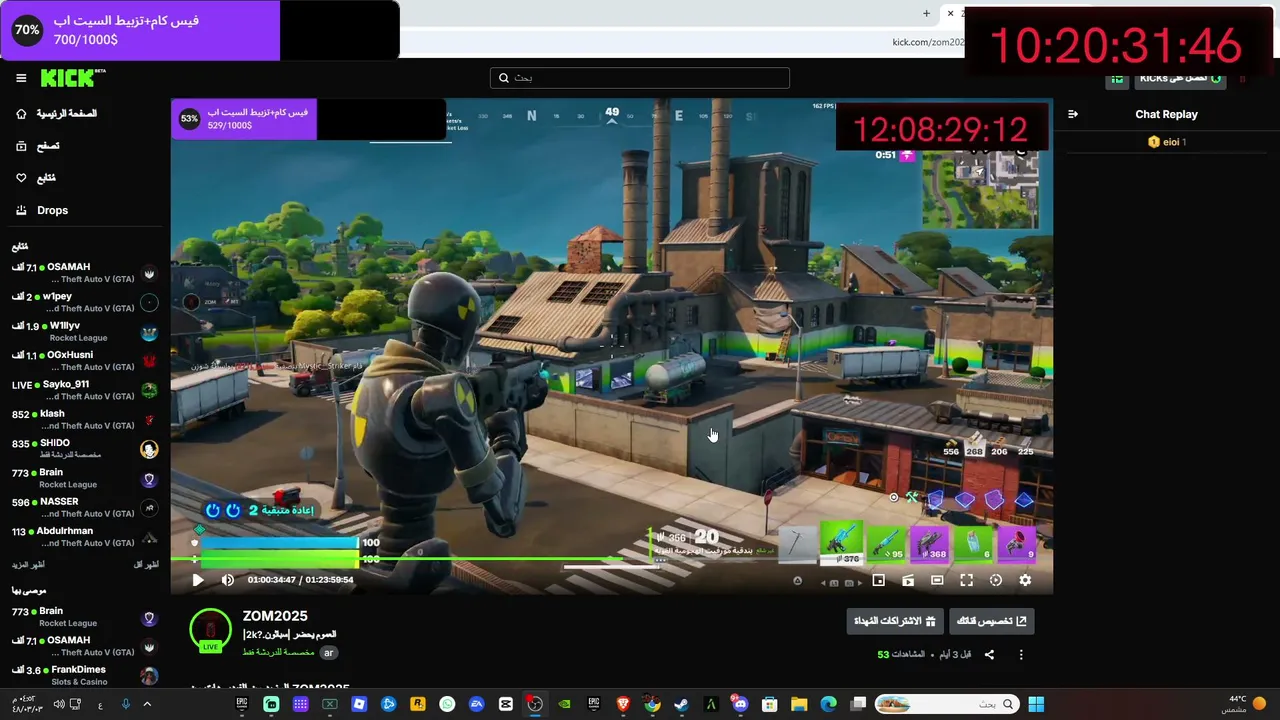
Task: Show hidden system tray icons
Action: coord(147,704)
